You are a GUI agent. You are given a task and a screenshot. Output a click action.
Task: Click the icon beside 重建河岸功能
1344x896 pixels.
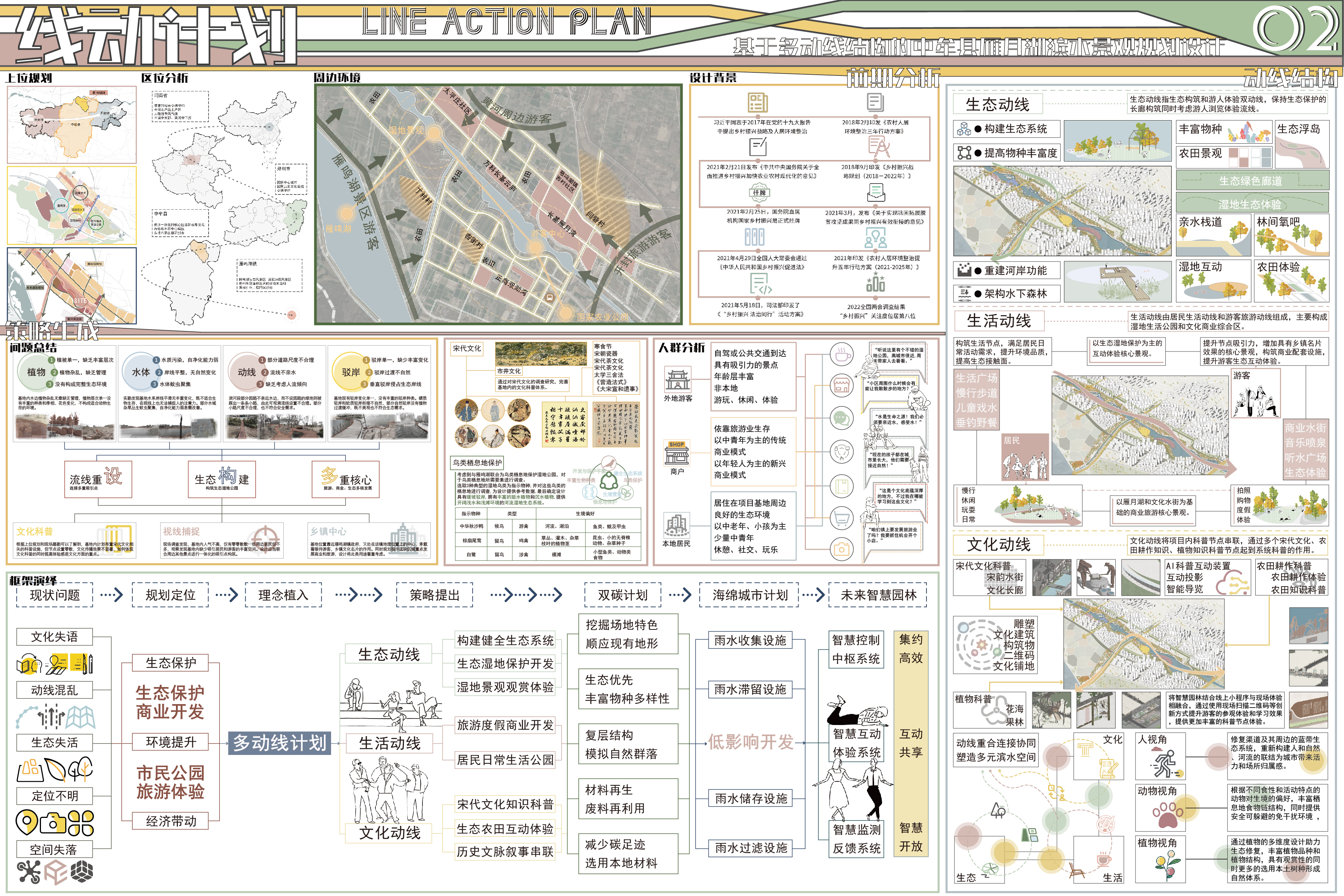pyautogui.click(x=964, y=270)
